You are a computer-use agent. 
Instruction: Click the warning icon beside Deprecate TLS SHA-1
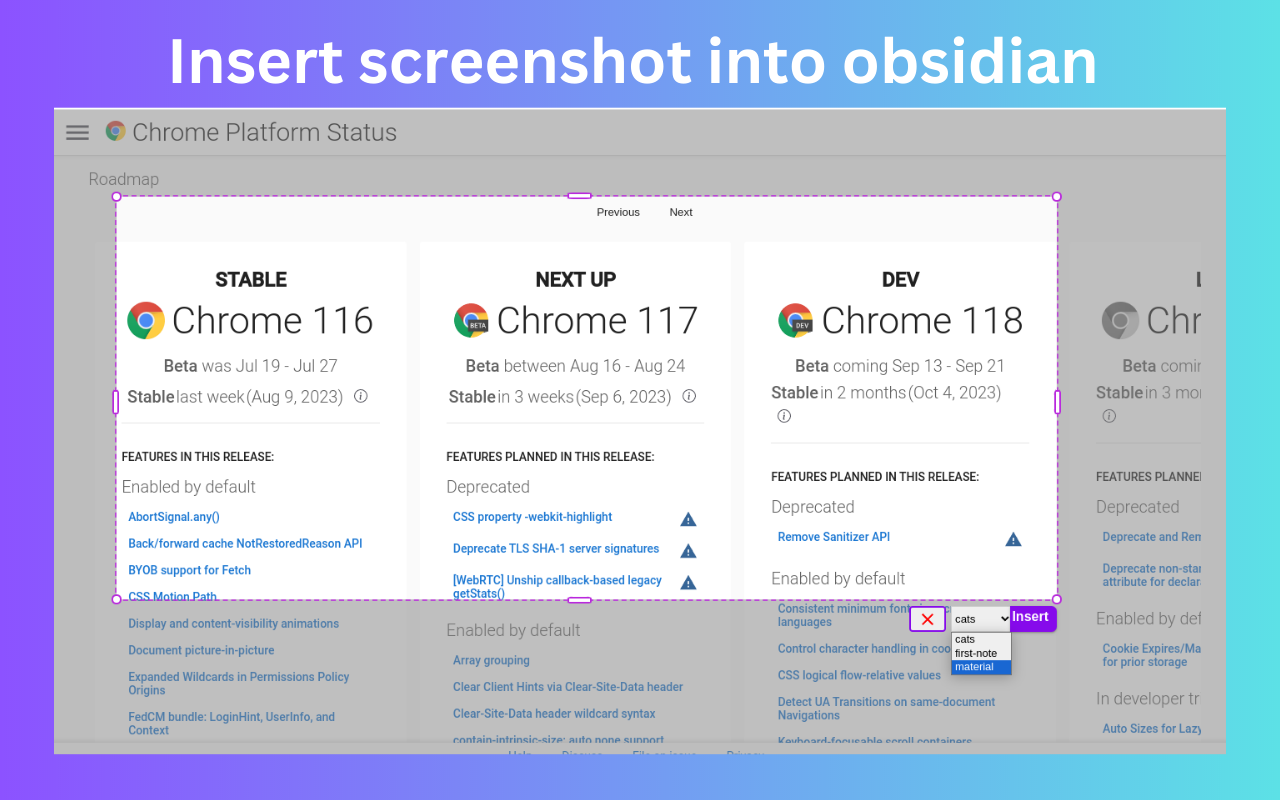point(687,550)
